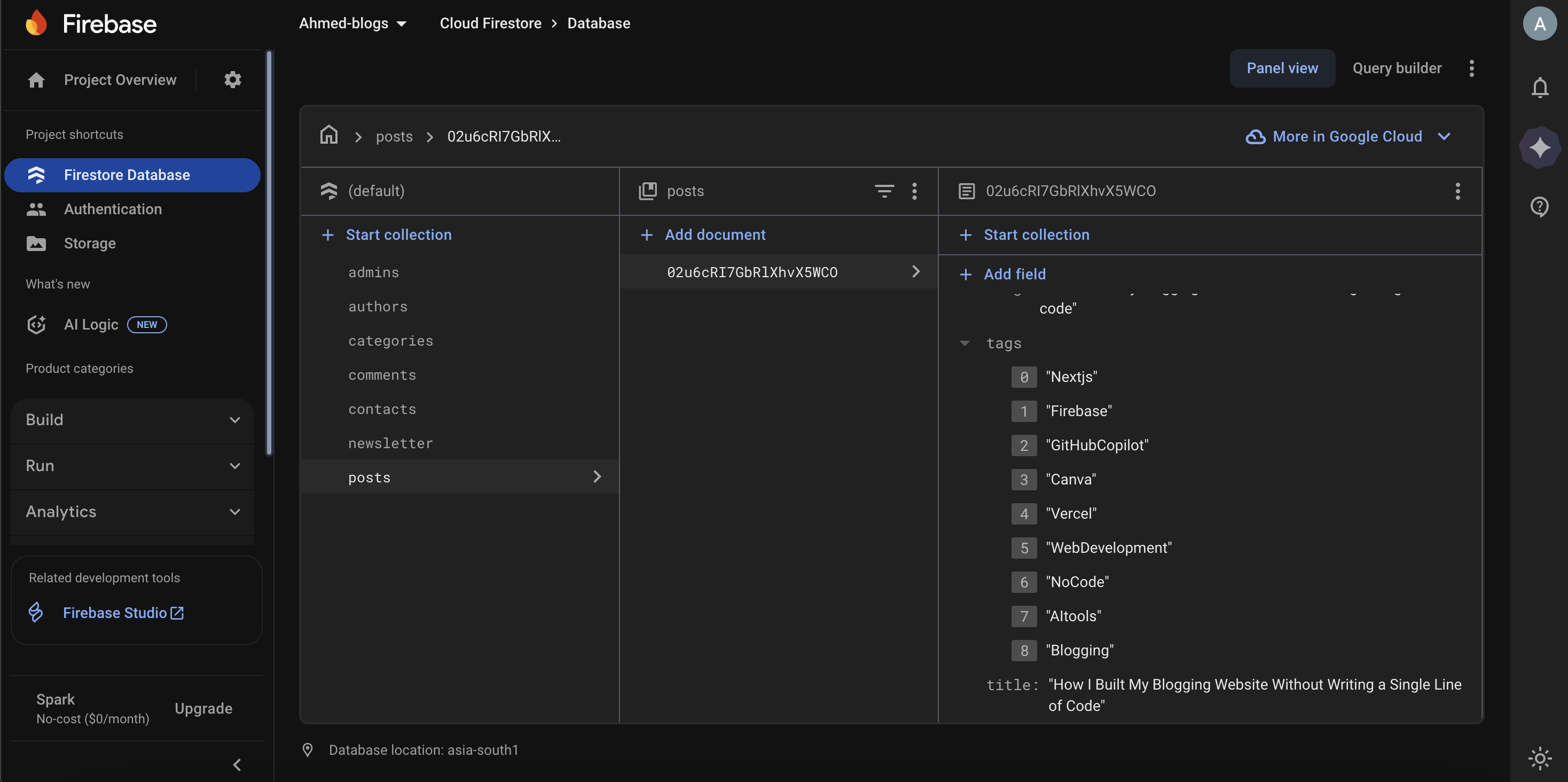Viewport: 1568px width, 782px height.
Task: Click the posts breadcrumb
Action: click(x=395, y=136)
